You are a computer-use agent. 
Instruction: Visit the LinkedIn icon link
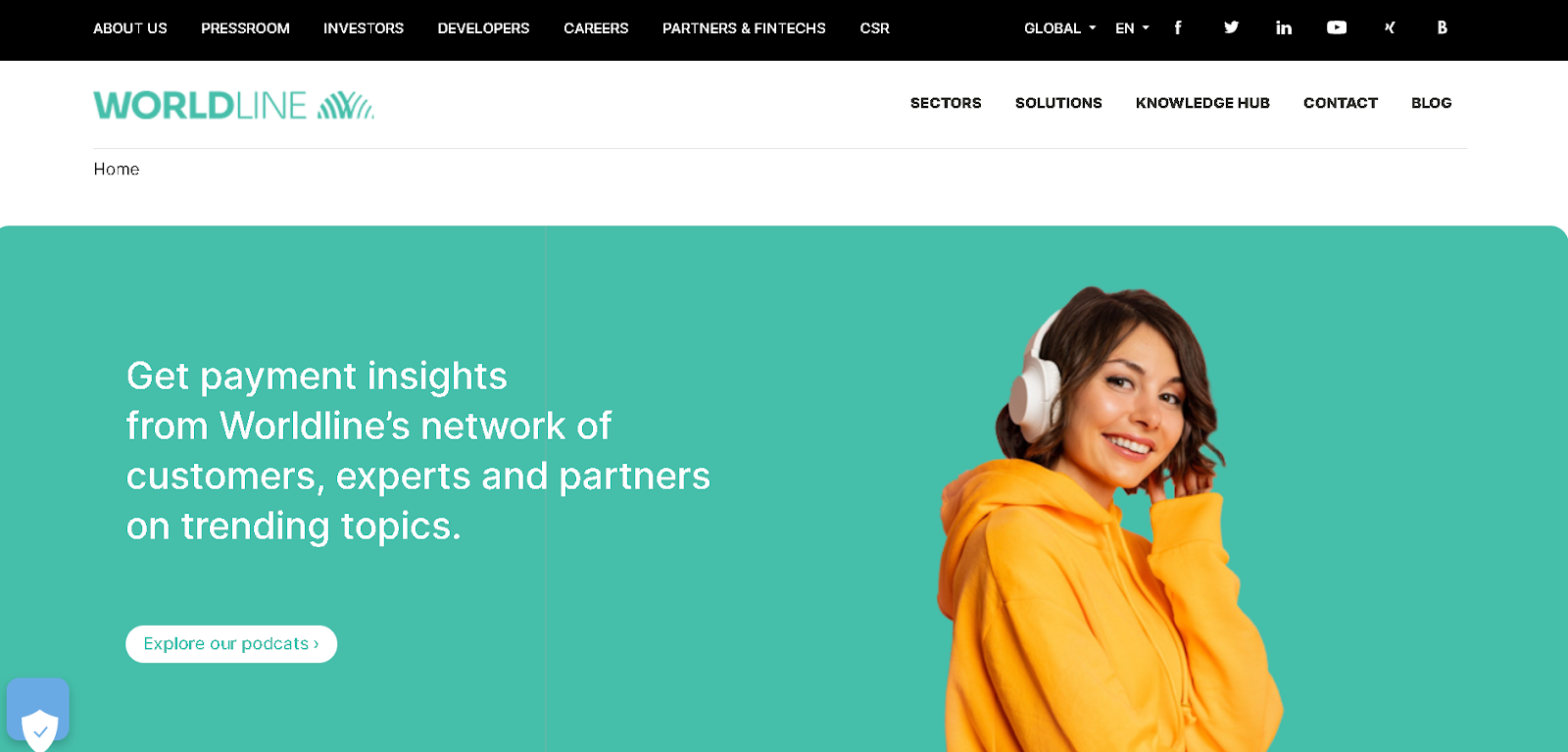pos(1284,27)
